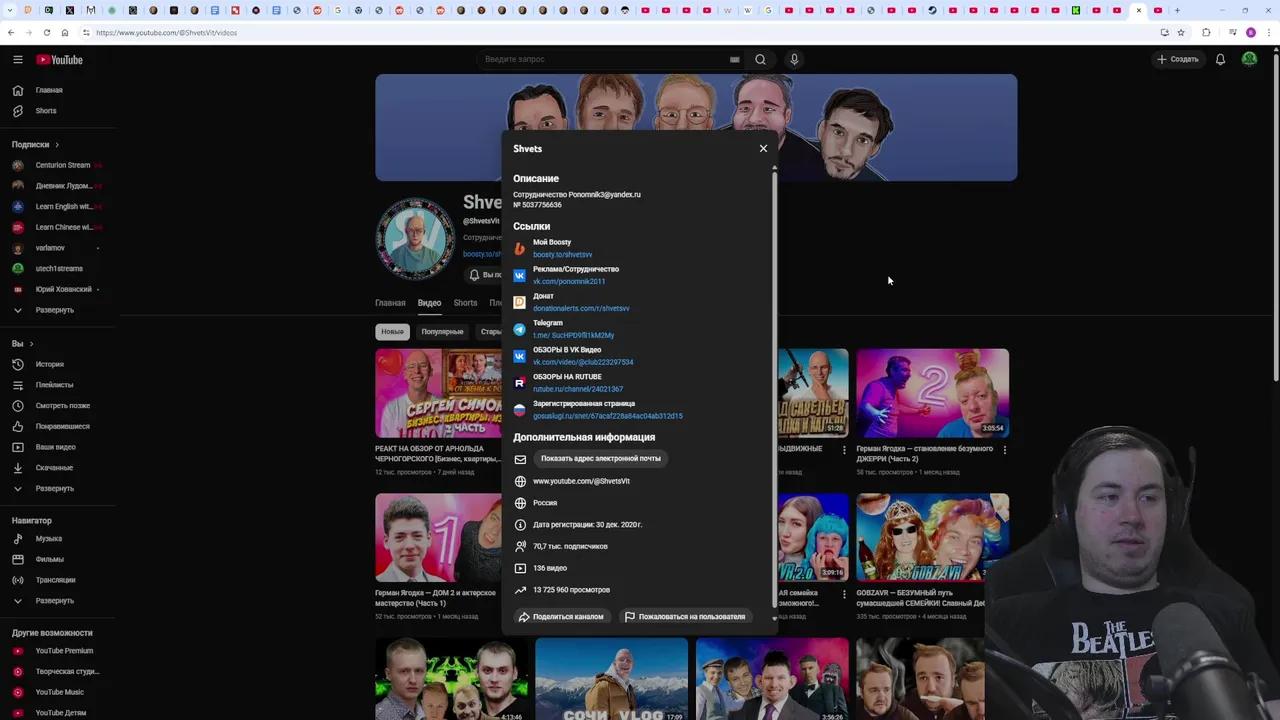Select the Новые sort chip
Image resolution: width=1280 pixels, height=720 pixels.
[392, 332]
